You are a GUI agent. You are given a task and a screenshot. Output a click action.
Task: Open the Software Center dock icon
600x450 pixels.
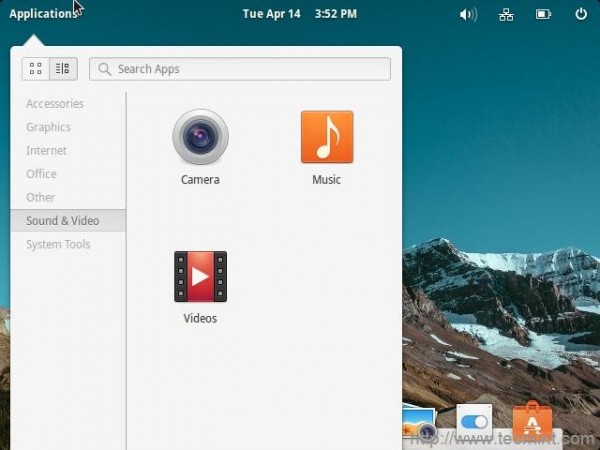coord(532,421)
